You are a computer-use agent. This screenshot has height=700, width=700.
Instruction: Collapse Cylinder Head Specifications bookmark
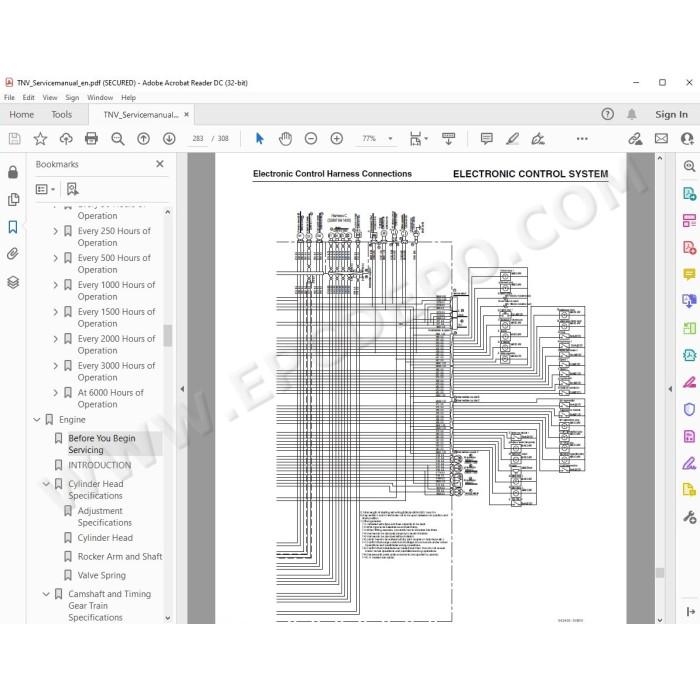tap(46, 484)
